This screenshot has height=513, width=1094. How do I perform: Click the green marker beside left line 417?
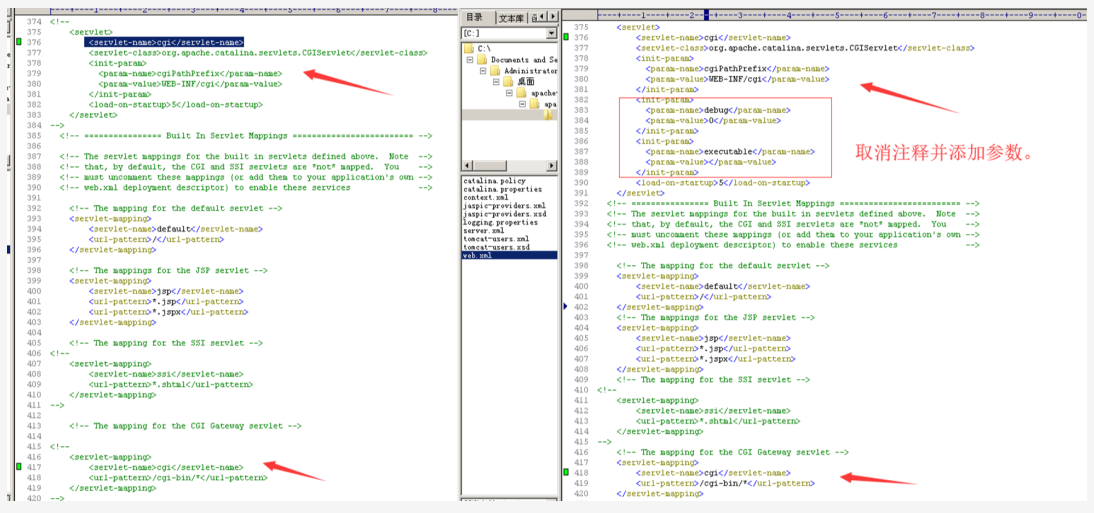(19, 468)
